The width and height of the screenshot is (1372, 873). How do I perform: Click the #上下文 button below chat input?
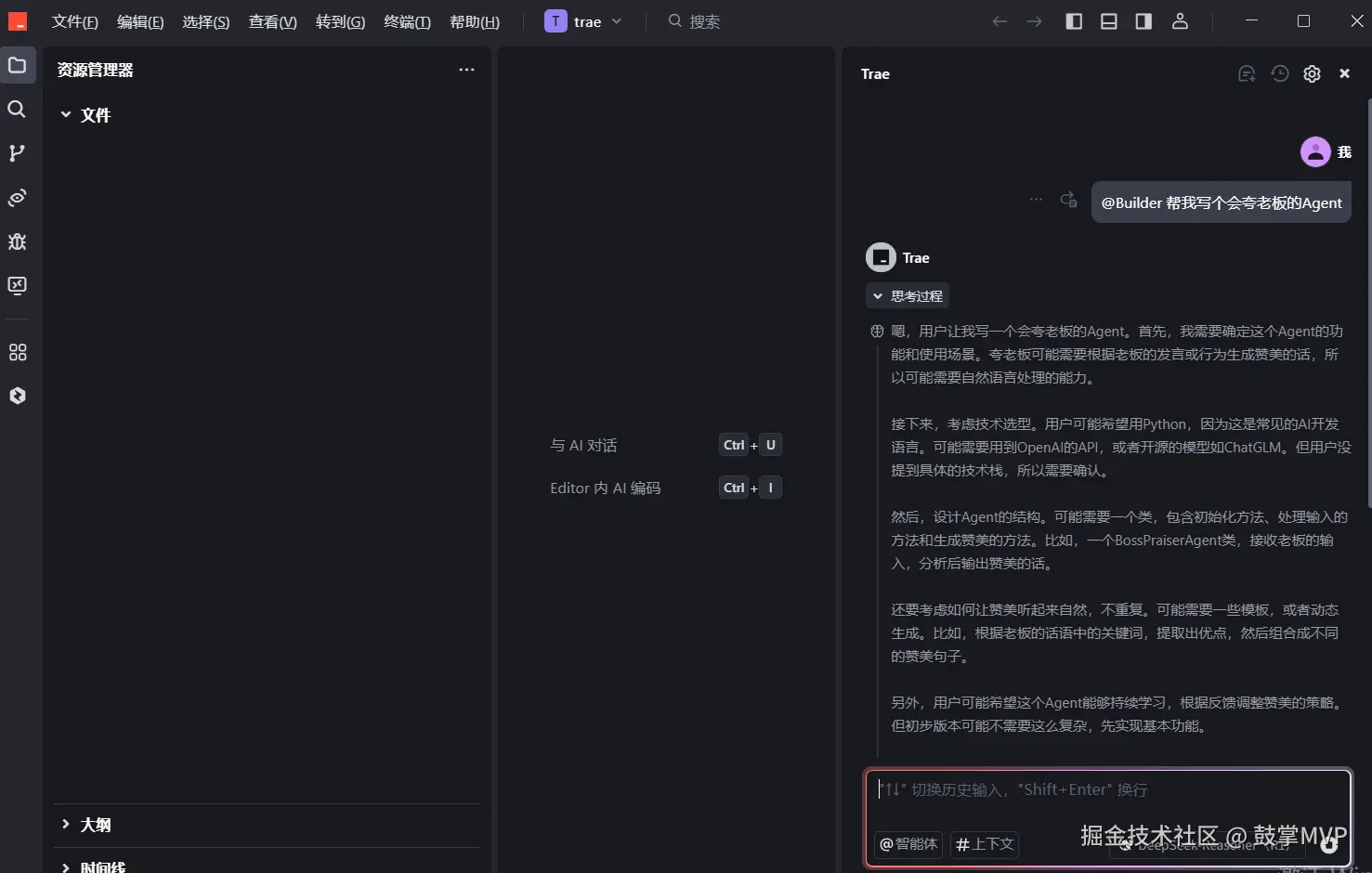(x=984, y=844)
